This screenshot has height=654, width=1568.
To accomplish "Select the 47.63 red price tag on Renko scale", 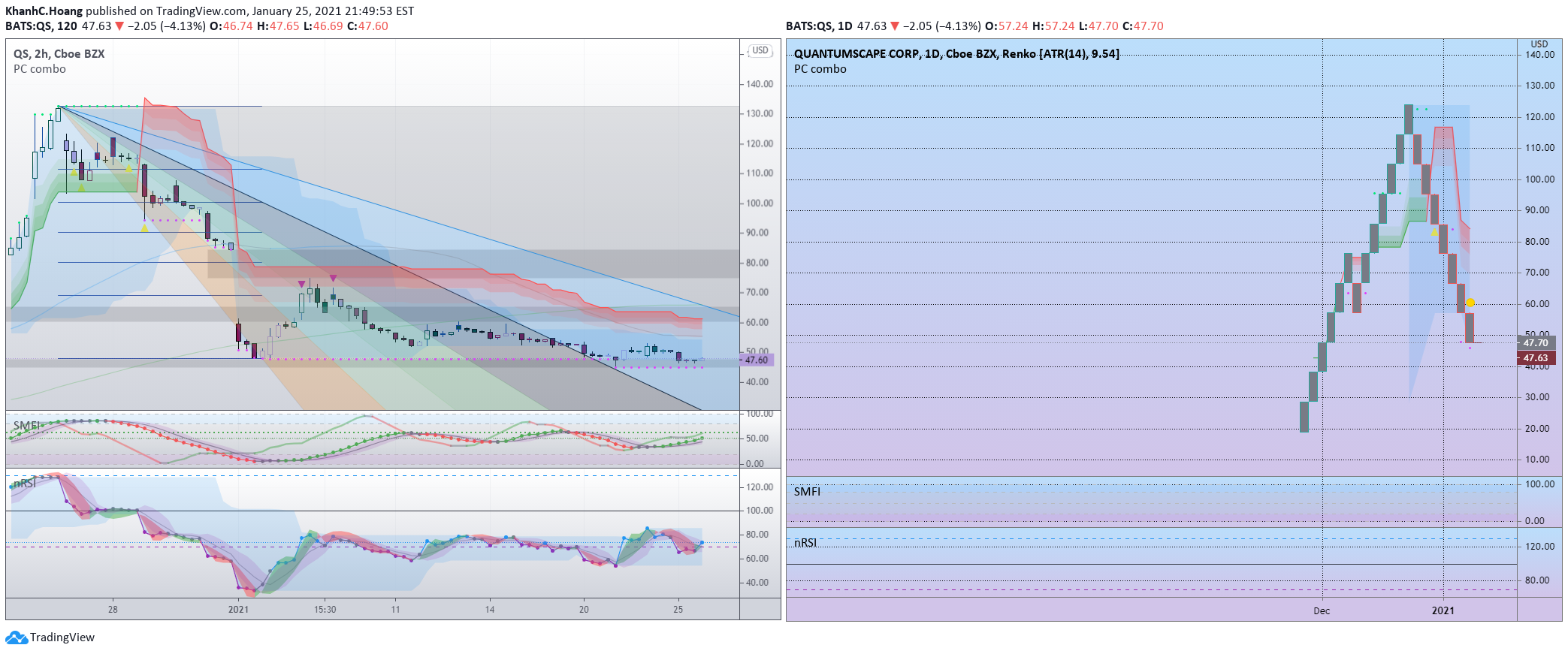I will click(x=1536, y=358).
